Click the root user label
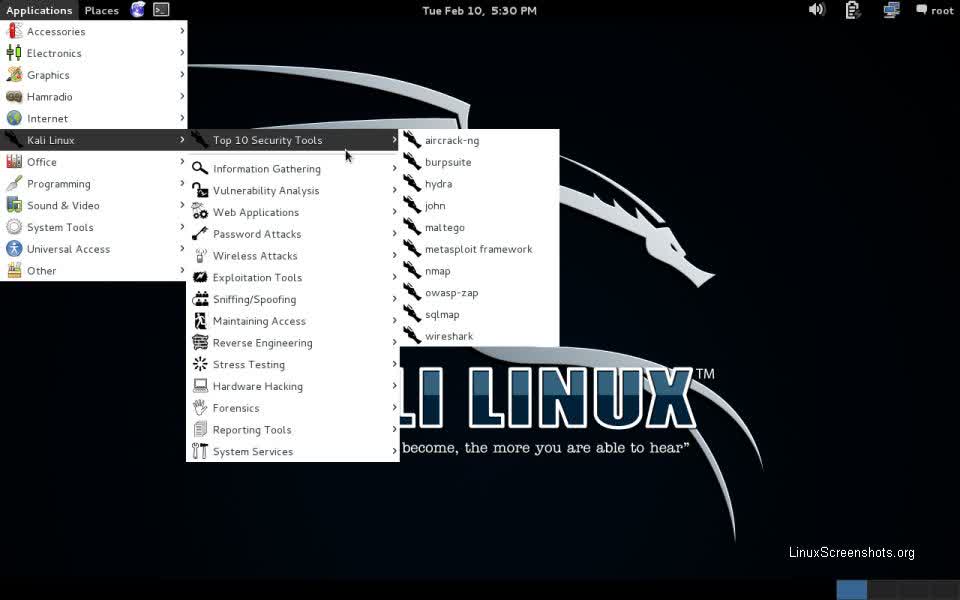This screenshot has width=960, height=600. point(941,10)
